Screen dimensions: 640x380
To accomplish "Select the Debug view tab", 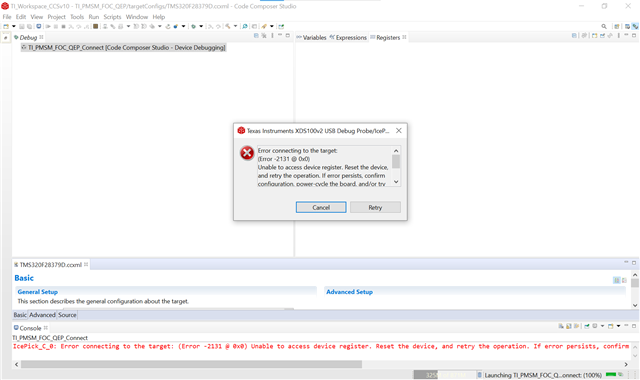I will (28, 37).
